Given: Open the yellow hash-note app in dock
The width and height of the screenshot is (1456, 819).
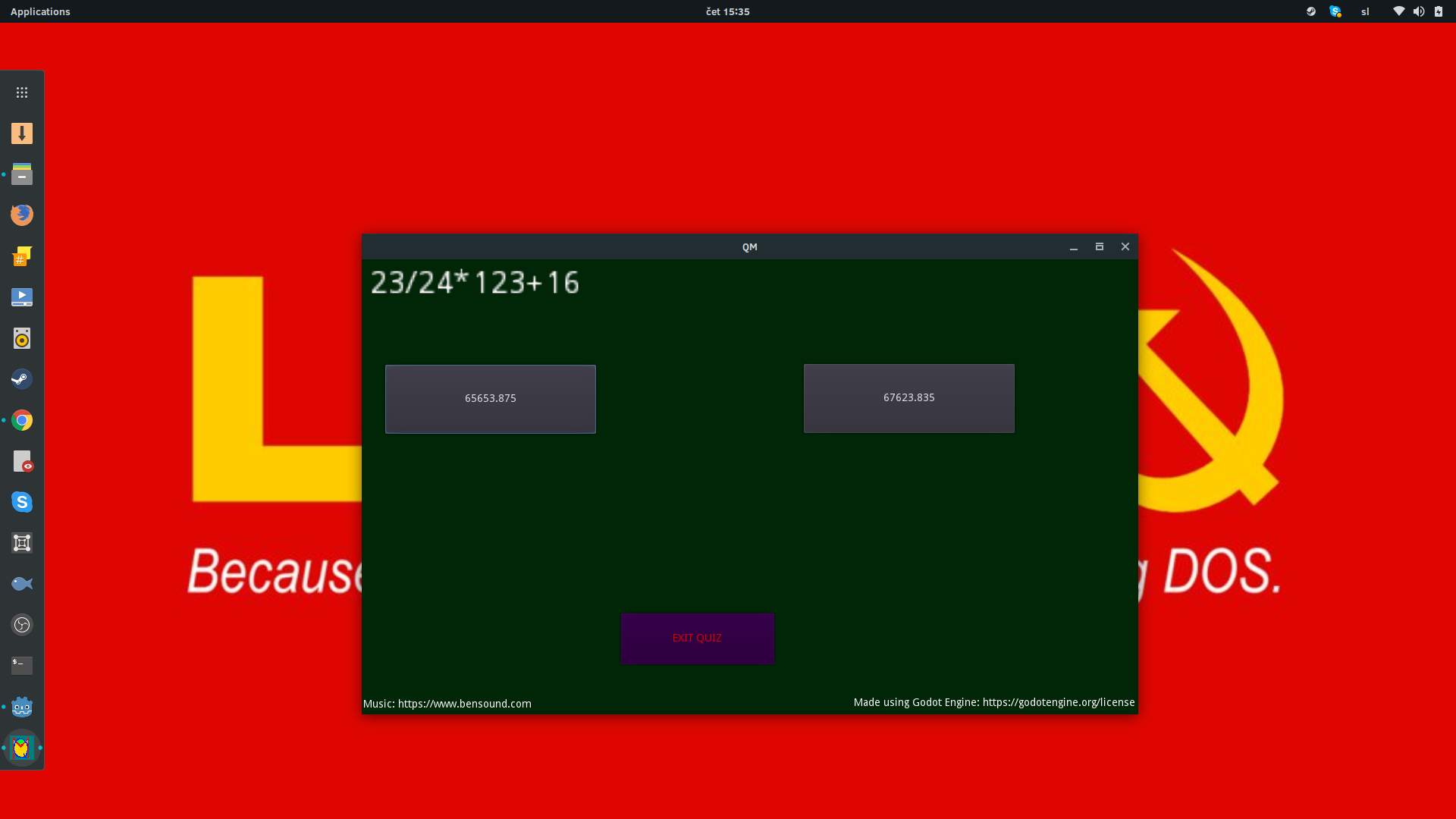Looking at the screenshot, I should [x=22, y=256].
